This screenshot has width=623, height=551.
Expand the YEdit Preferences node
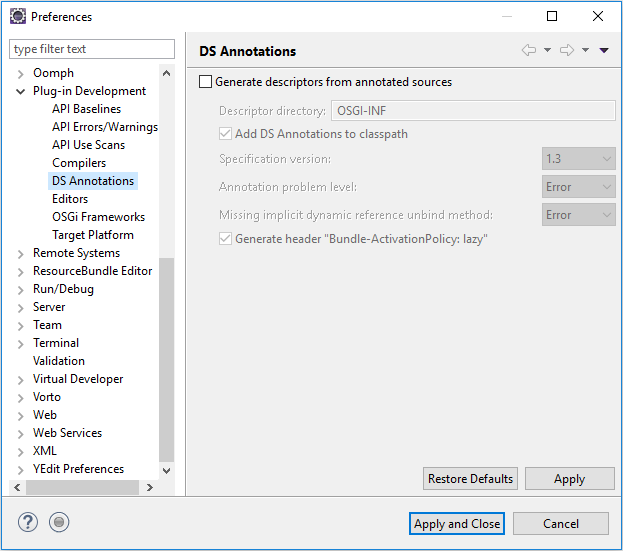[21, 470]
